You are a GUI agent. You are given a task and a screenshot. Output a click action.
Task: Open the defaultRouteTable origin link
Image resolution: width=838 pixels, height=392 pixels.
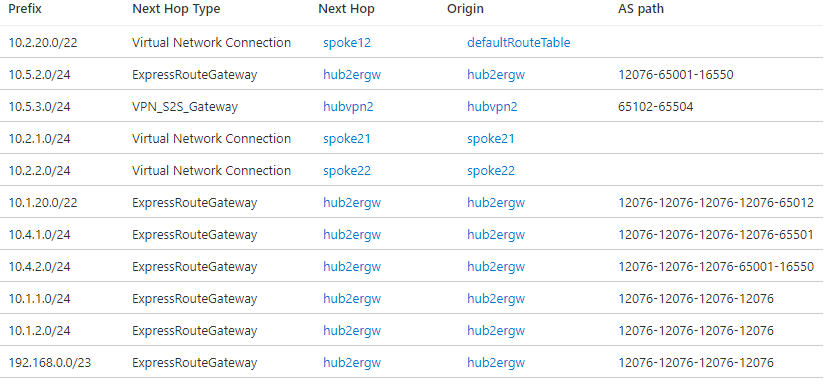coord(518,43)
